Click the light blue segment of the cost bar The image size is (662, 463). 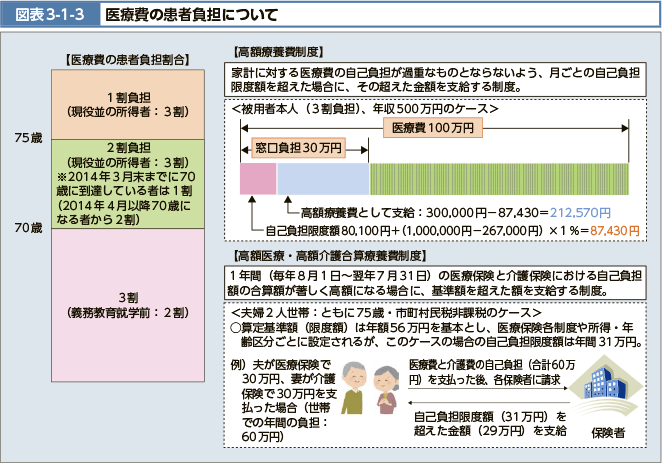[x=322, y=178]
